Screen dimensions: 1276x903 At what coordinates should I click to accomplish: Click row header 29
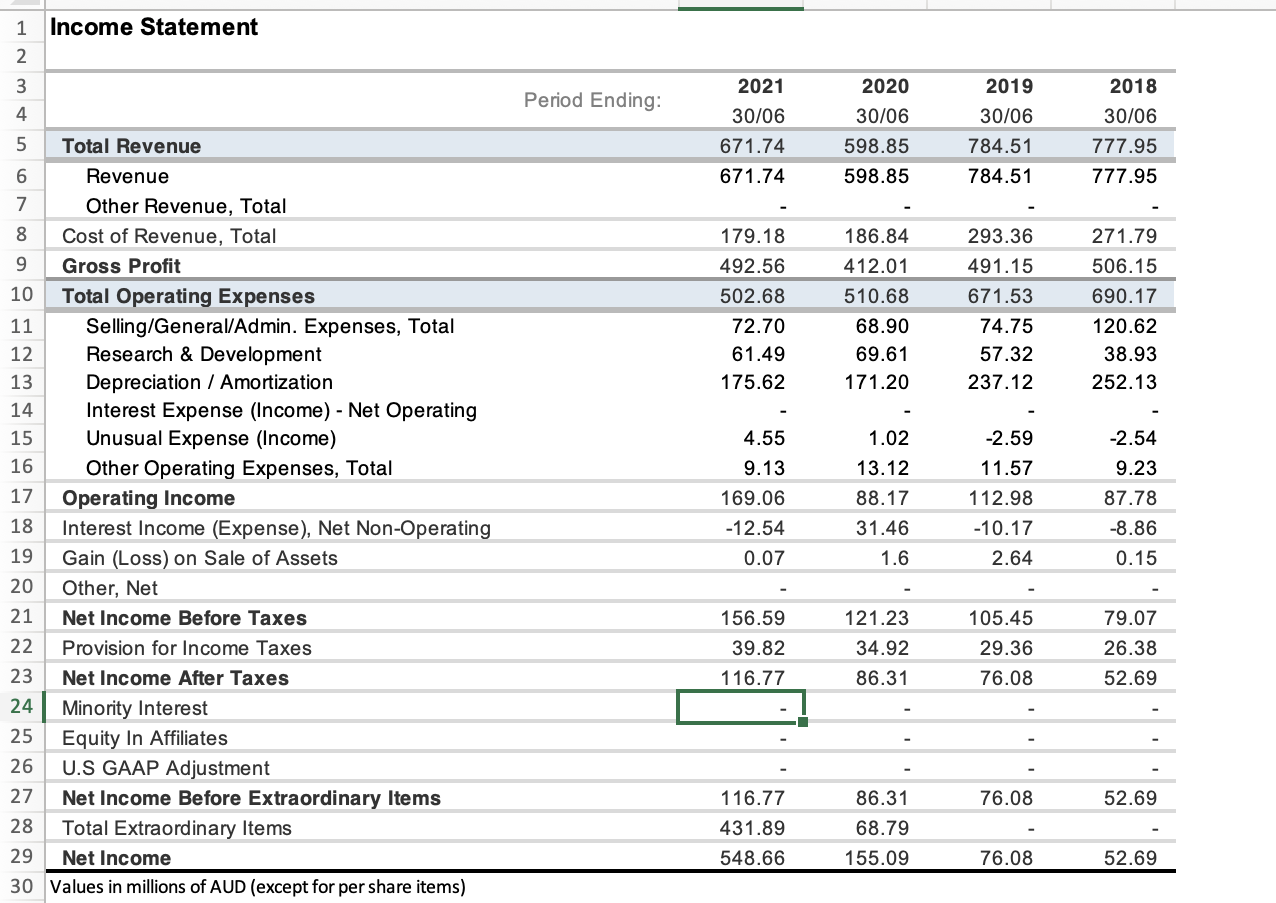point(22,857)
